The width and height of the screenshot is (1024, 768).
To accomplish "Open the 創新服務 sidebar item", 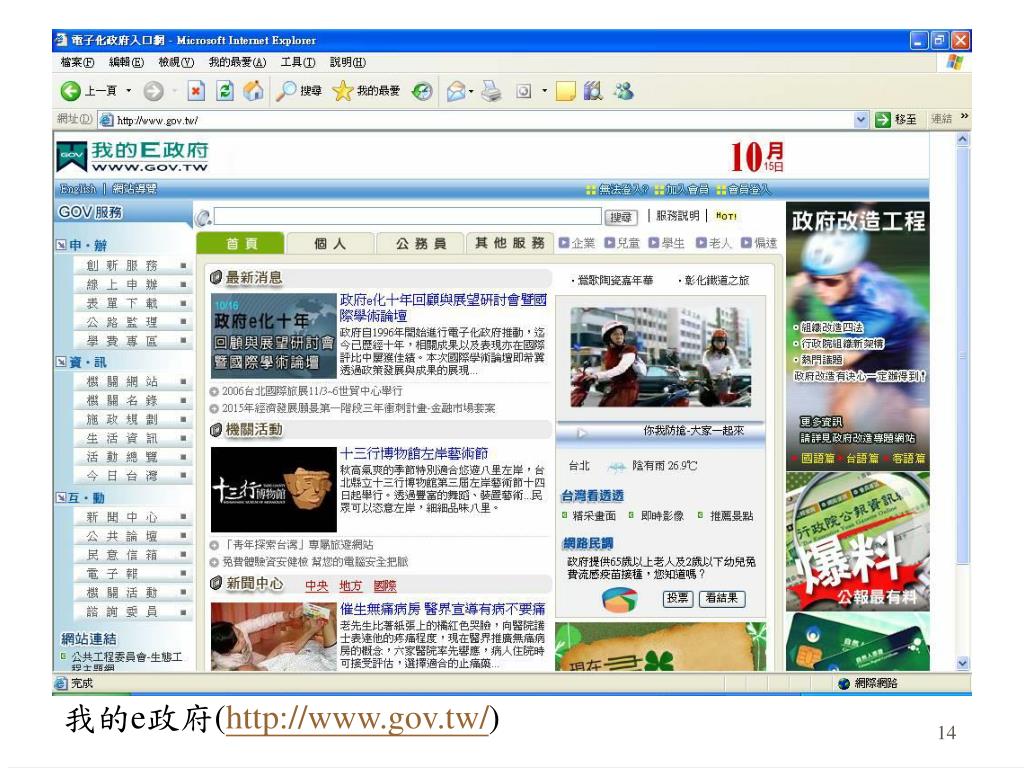I will 133,265.
